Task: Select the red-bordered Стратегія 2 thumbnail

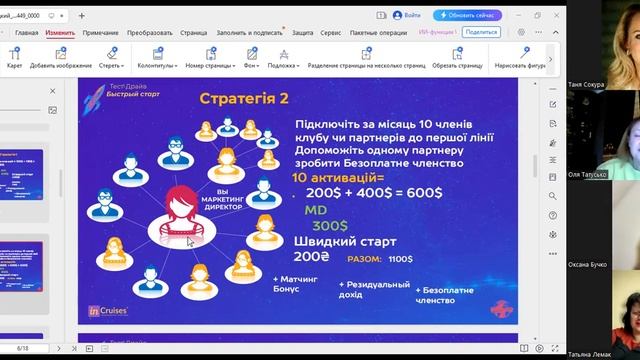Action: click(21, 266)
